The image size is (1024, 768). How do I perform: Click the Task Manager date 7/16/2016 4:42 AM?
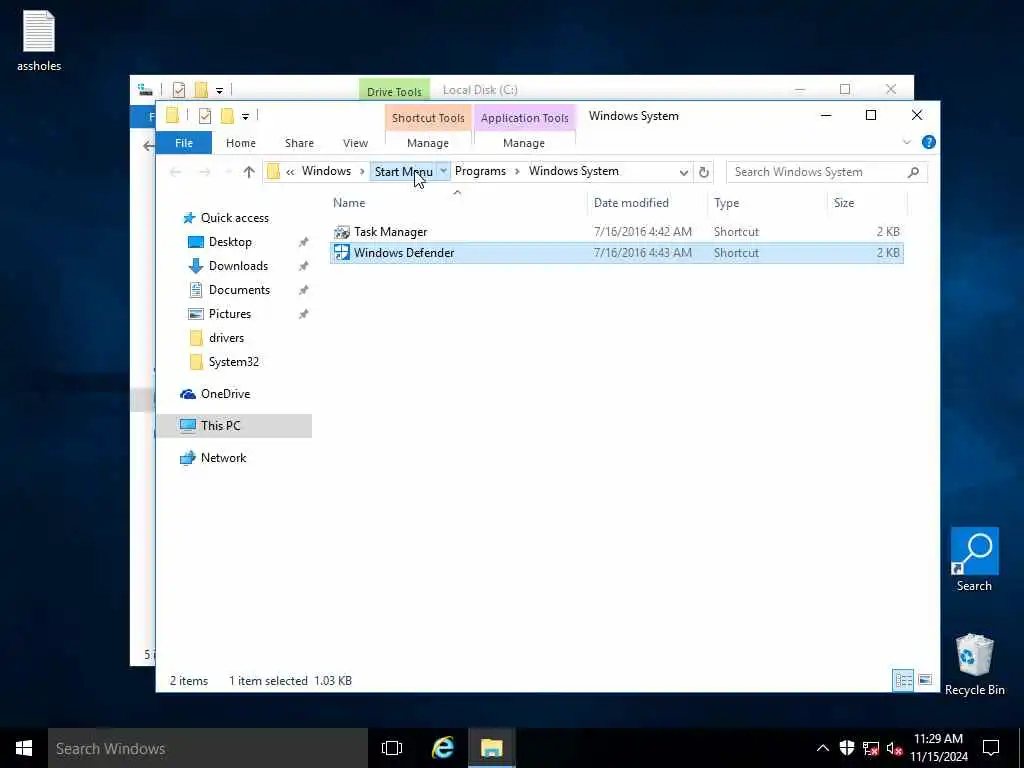tap(643, 232)
